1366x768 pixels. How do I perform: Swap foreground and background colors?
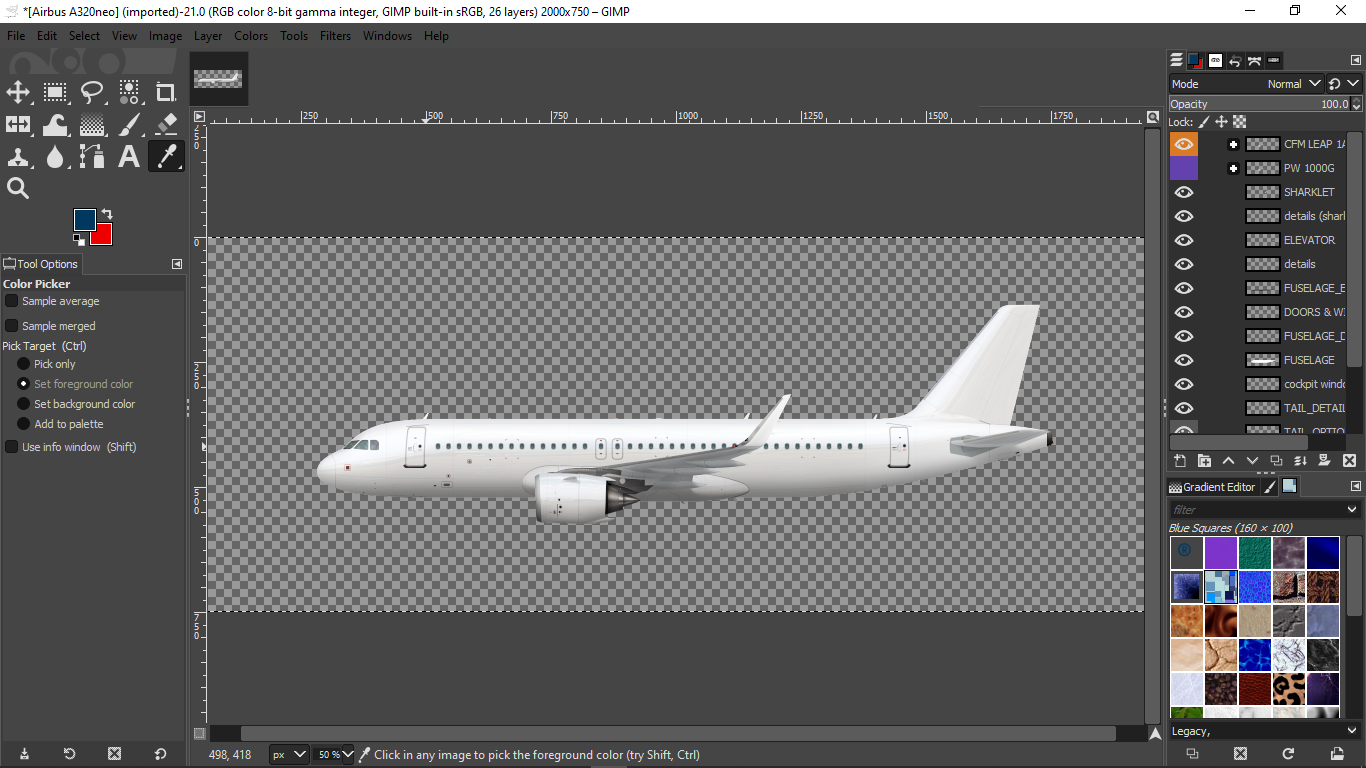tap(107, 214)
